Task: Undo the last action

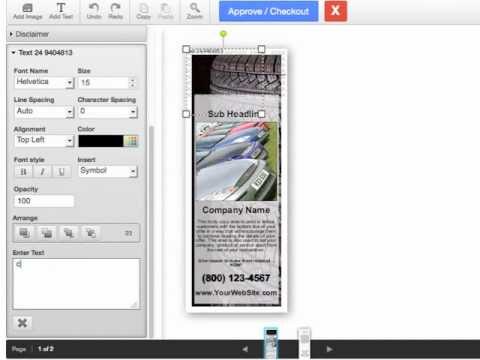Action: [x=94, y=11]
